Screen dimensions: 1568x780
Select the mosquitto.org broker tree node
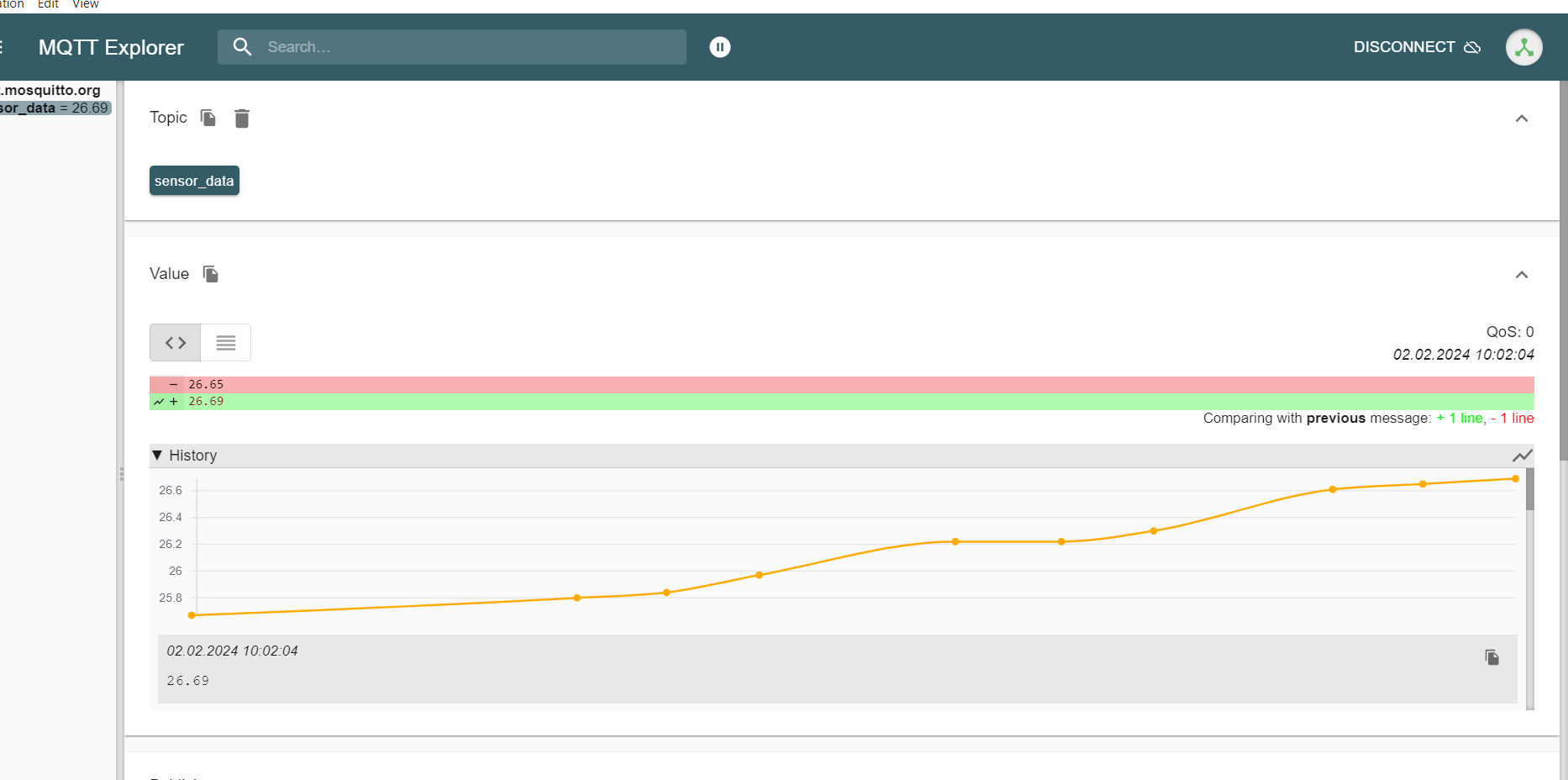(50, 90)
